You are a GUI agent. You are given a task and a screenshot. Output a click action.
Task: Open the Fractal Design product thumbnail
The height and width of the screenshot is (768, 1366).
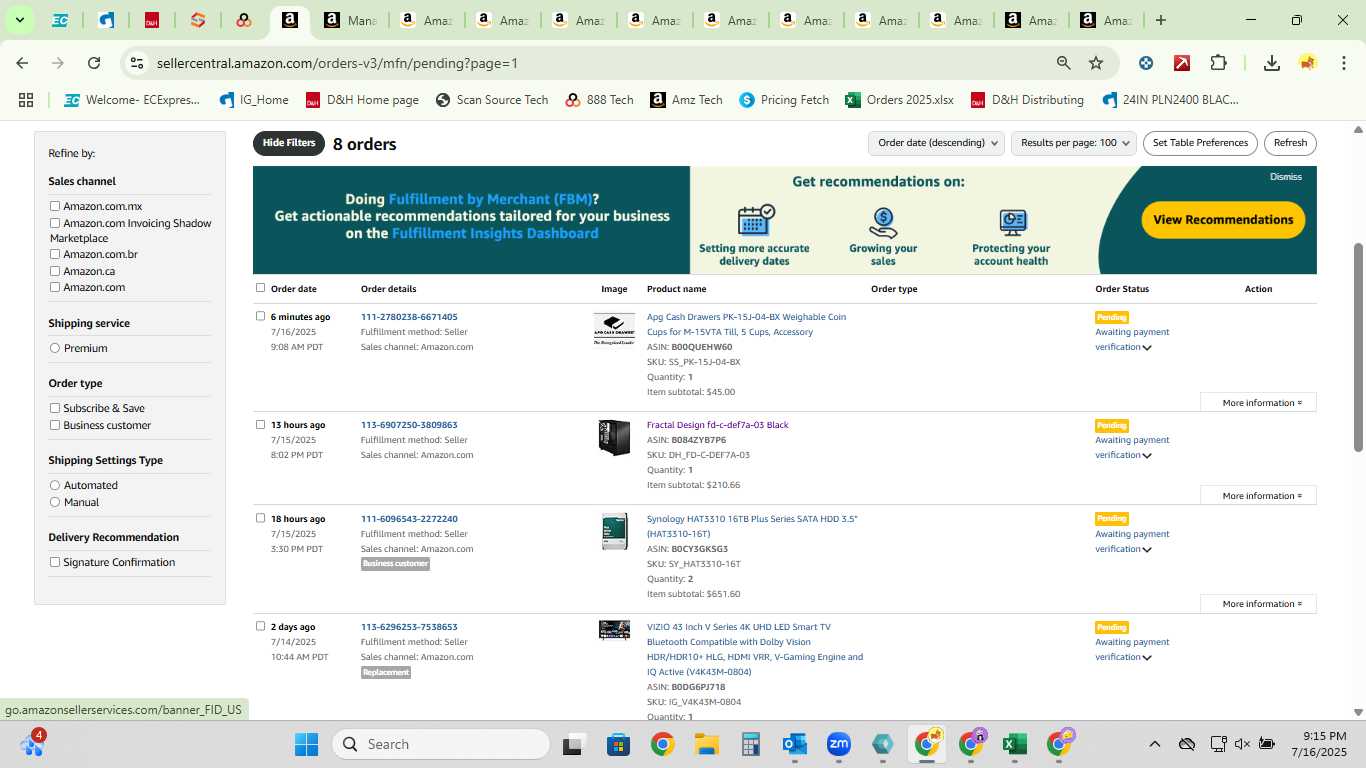(x=614, y=438)
